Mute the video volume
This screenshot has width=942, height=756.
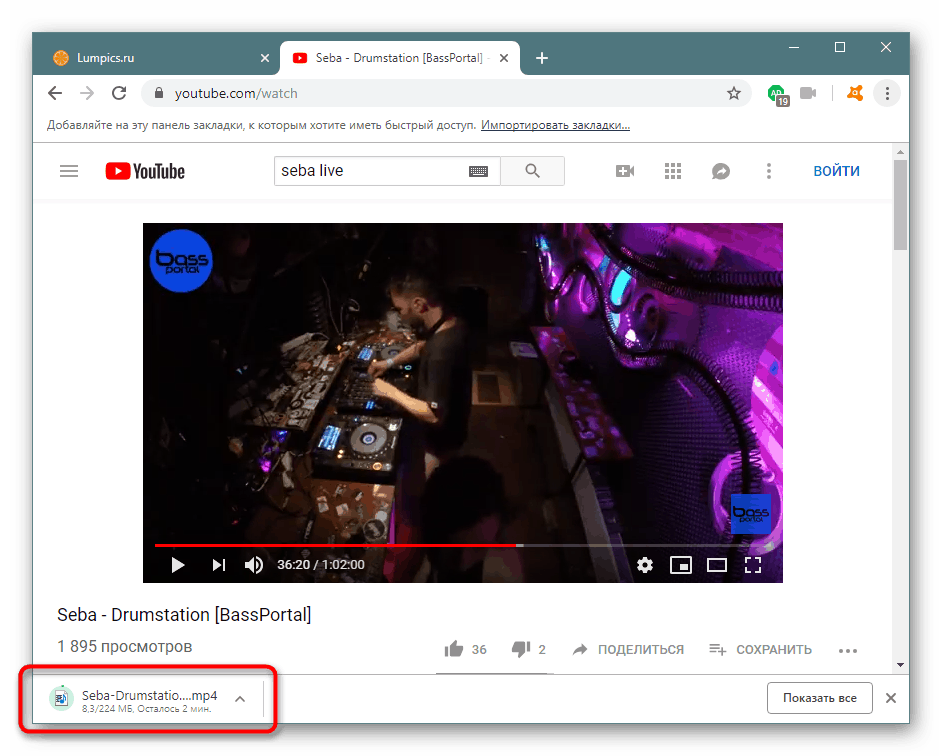(x=254, y=565)
